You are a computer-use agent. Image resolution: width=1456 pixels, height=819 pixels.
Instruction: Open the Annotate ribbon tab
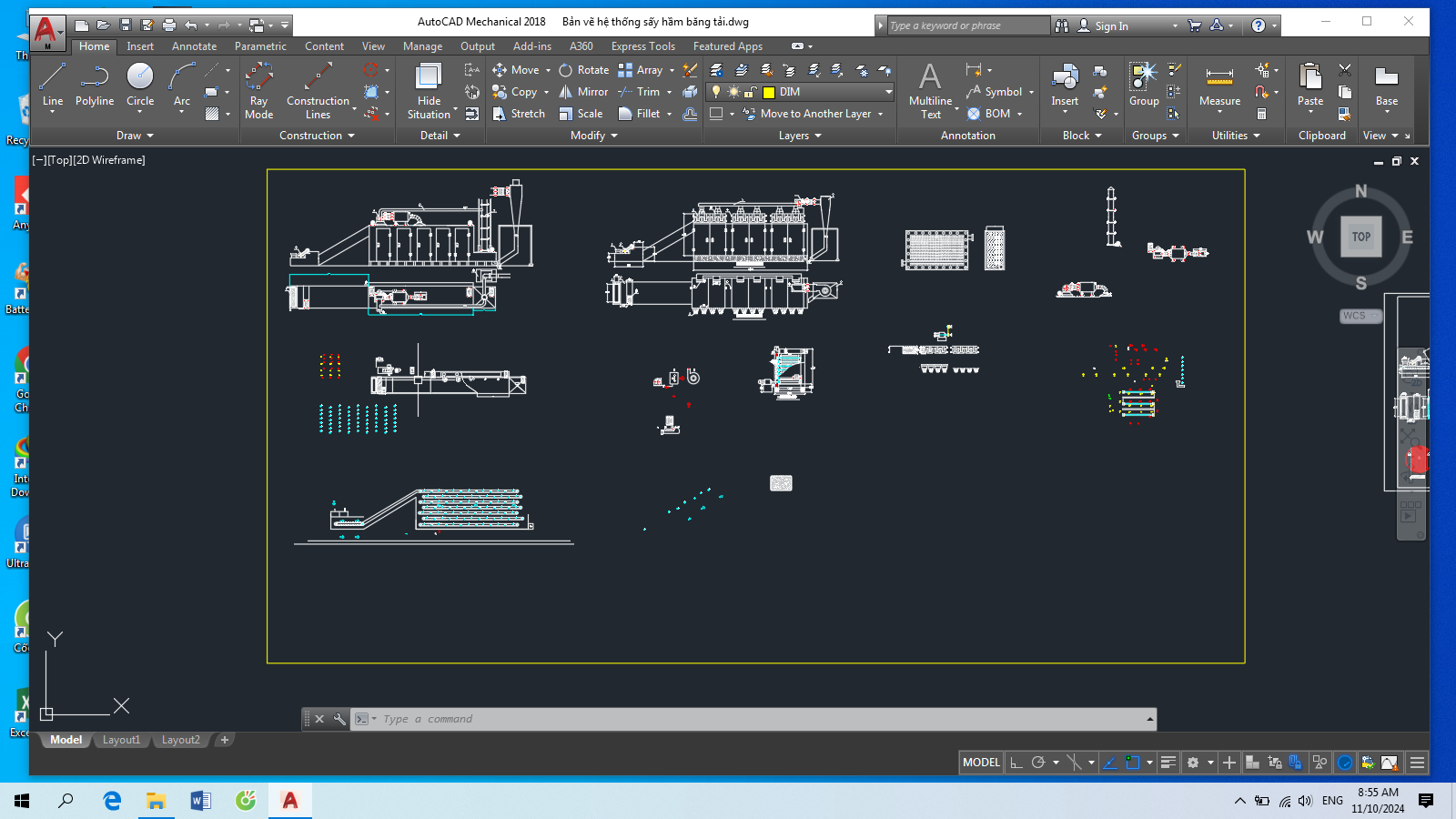[x=194, y=46]
